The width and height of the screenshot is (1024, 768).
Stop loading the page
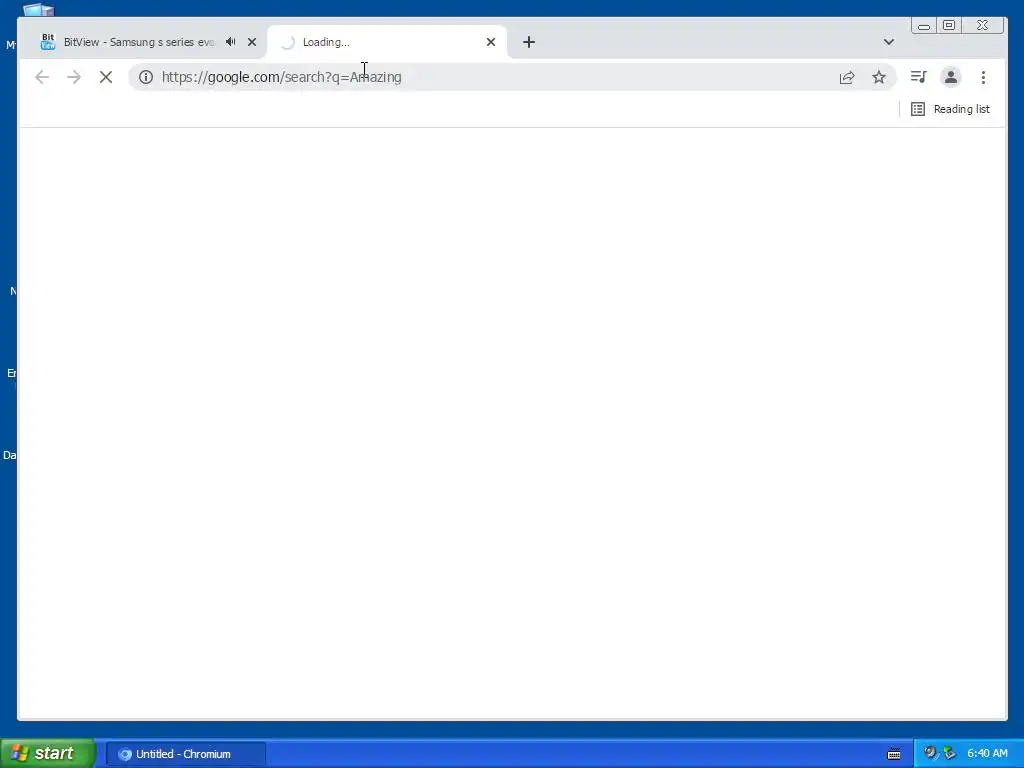106,77
